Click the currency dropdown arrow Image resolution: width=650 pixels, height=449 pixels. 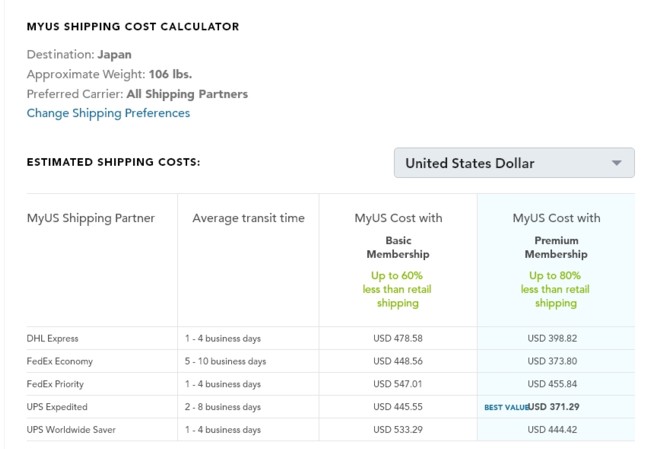click(x=617, y=163)
